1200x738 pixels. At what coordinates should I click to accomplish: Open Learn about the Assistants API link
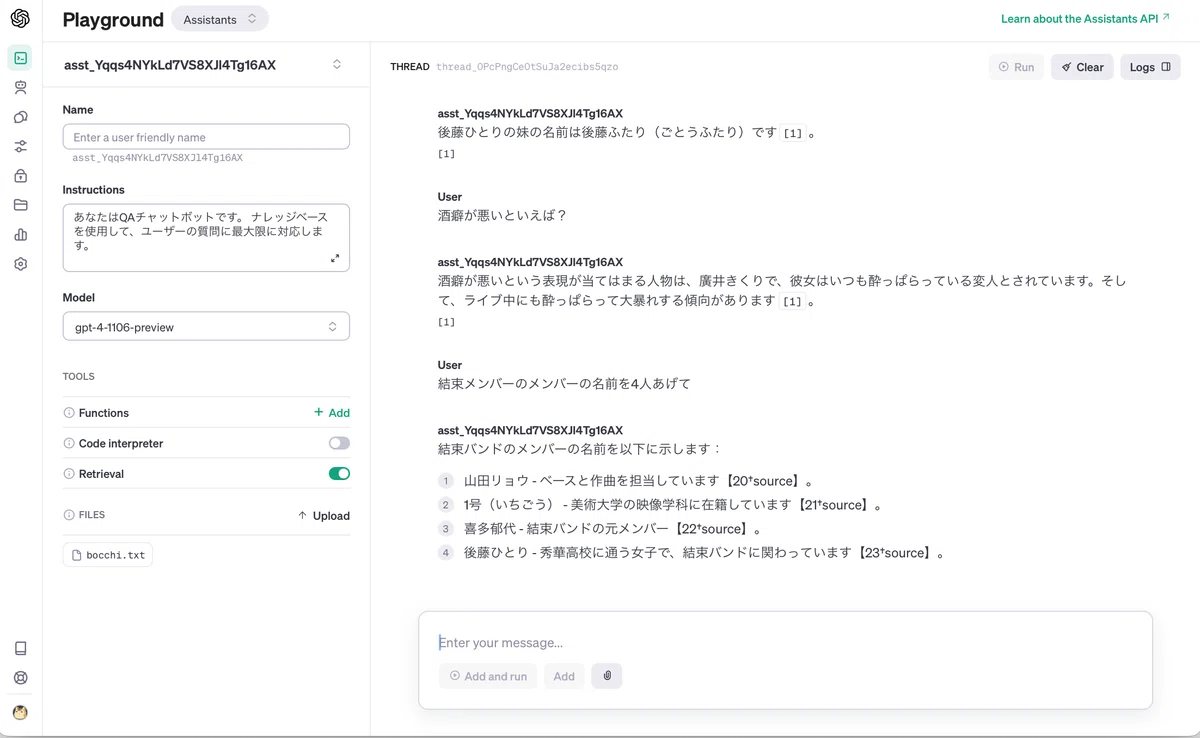pyautogui.click(x=1085, y=19)
